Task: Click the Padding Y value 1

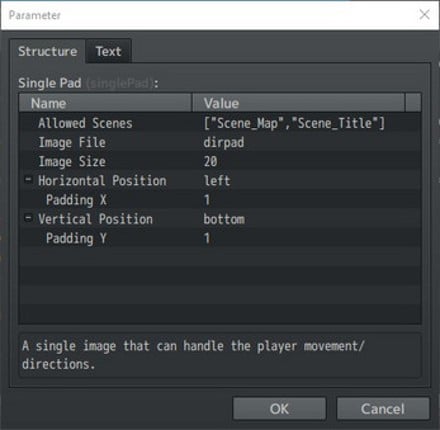Action: 207,238
